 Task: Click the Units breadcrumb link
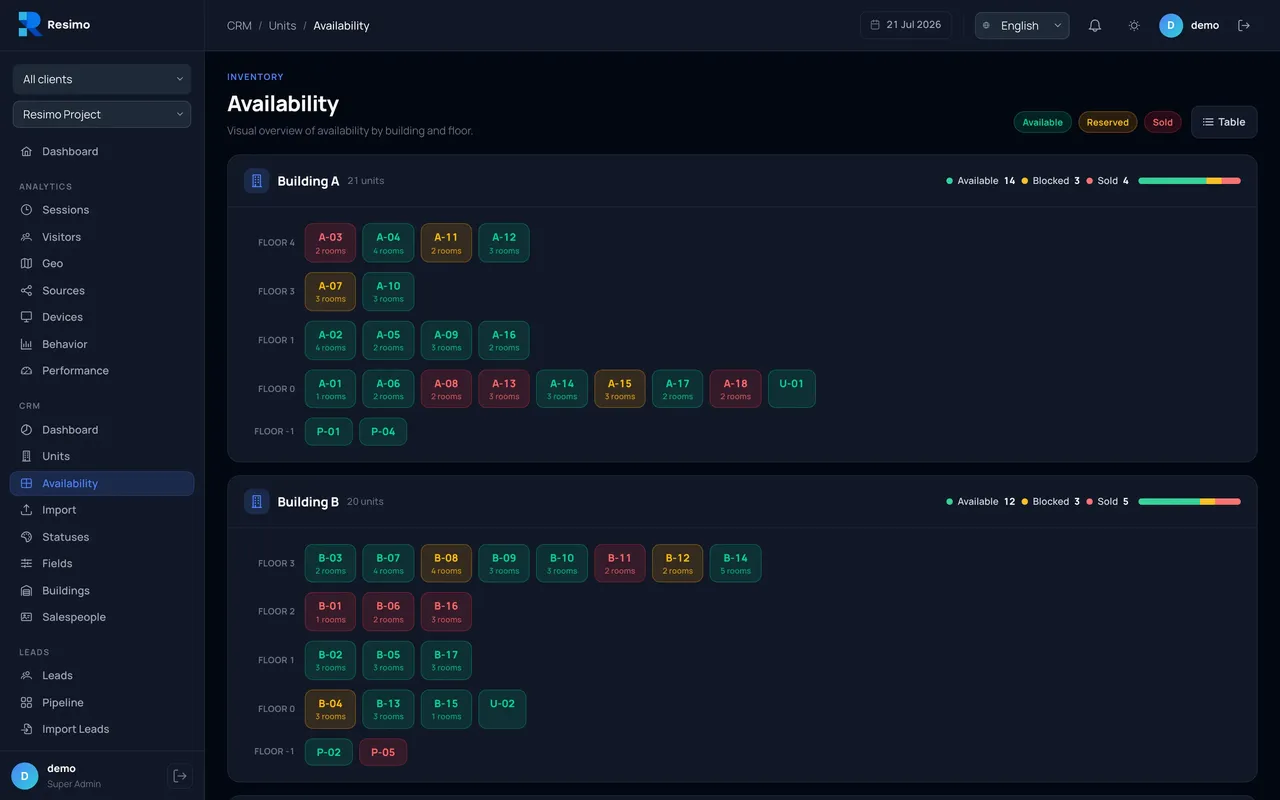282,26
